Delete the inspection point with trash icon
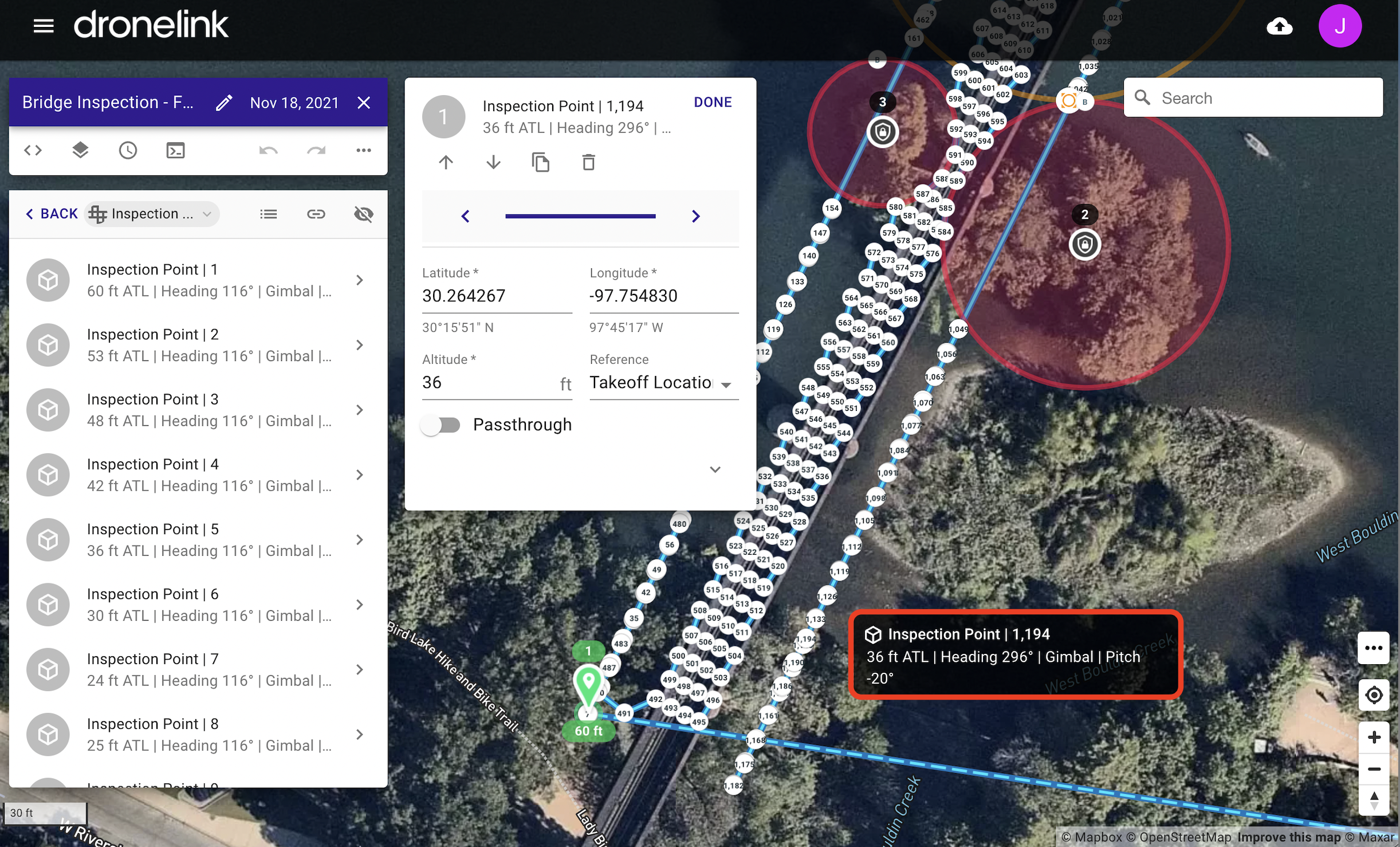 (x=588, y=163)
